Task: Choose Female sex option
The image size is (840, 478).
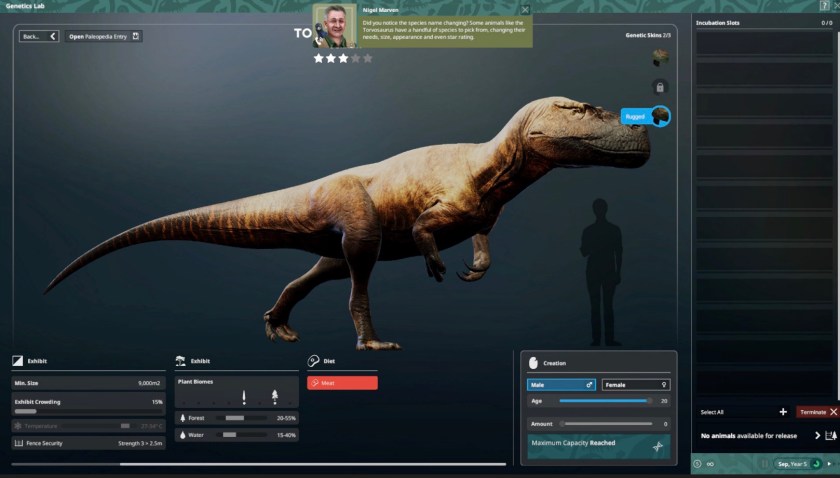Action: pyautogui.click(x=636, y=385)
